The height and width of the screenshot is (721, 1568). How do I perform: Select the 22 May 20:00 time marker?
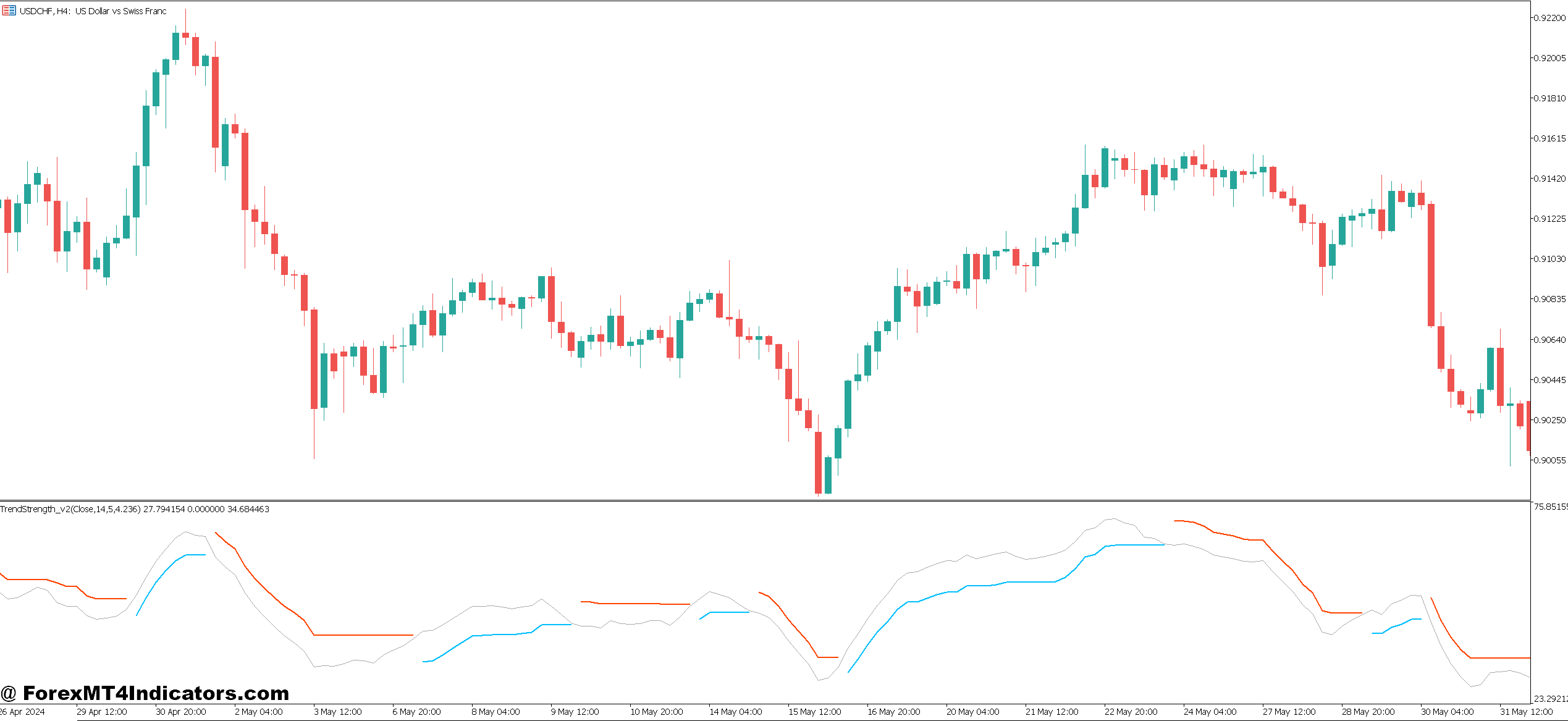pos(1131,712)
